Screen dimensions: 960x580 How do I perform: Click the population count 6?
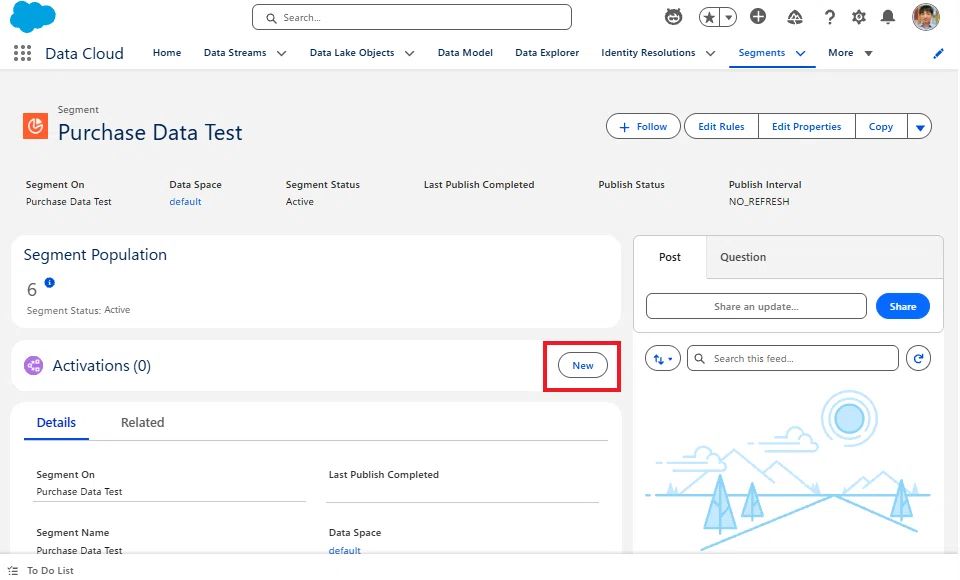tap(32, 290)
